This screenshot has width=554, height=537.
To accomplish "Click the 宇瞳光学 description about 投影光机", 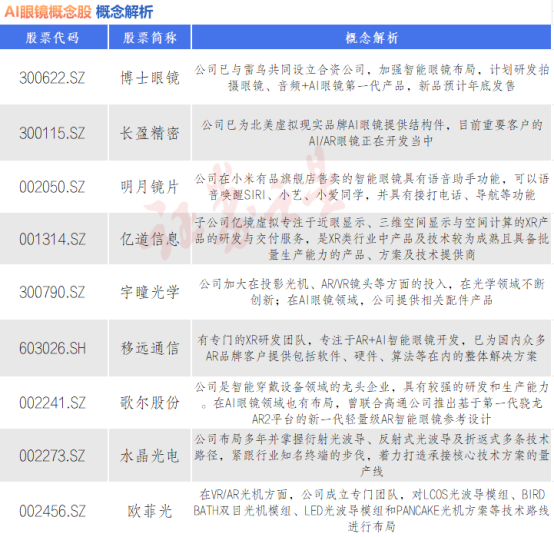I will [x=371, y=292].
